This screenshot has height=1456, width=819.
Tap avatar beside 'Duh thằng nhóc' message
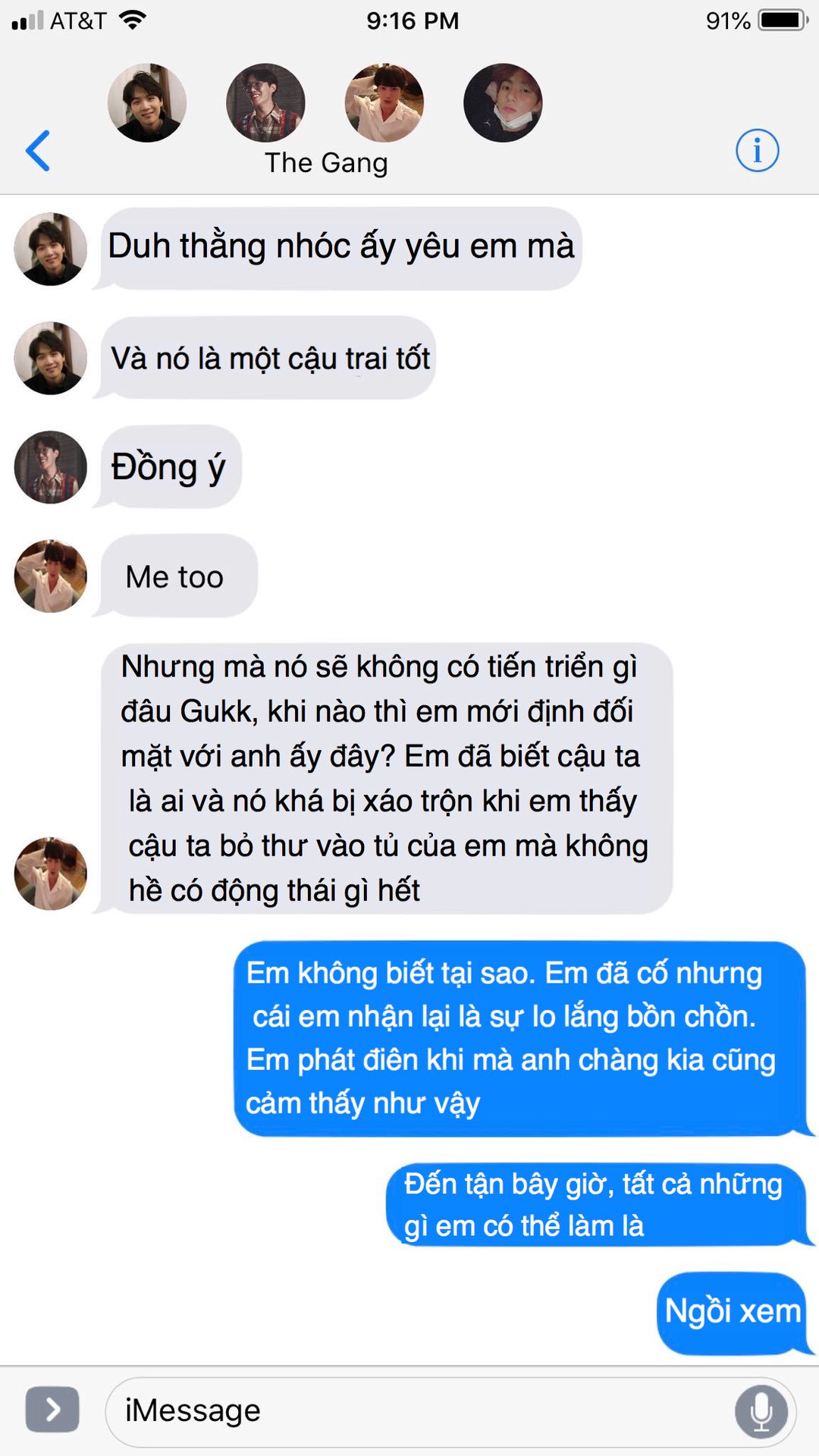[x=51, y=249]
